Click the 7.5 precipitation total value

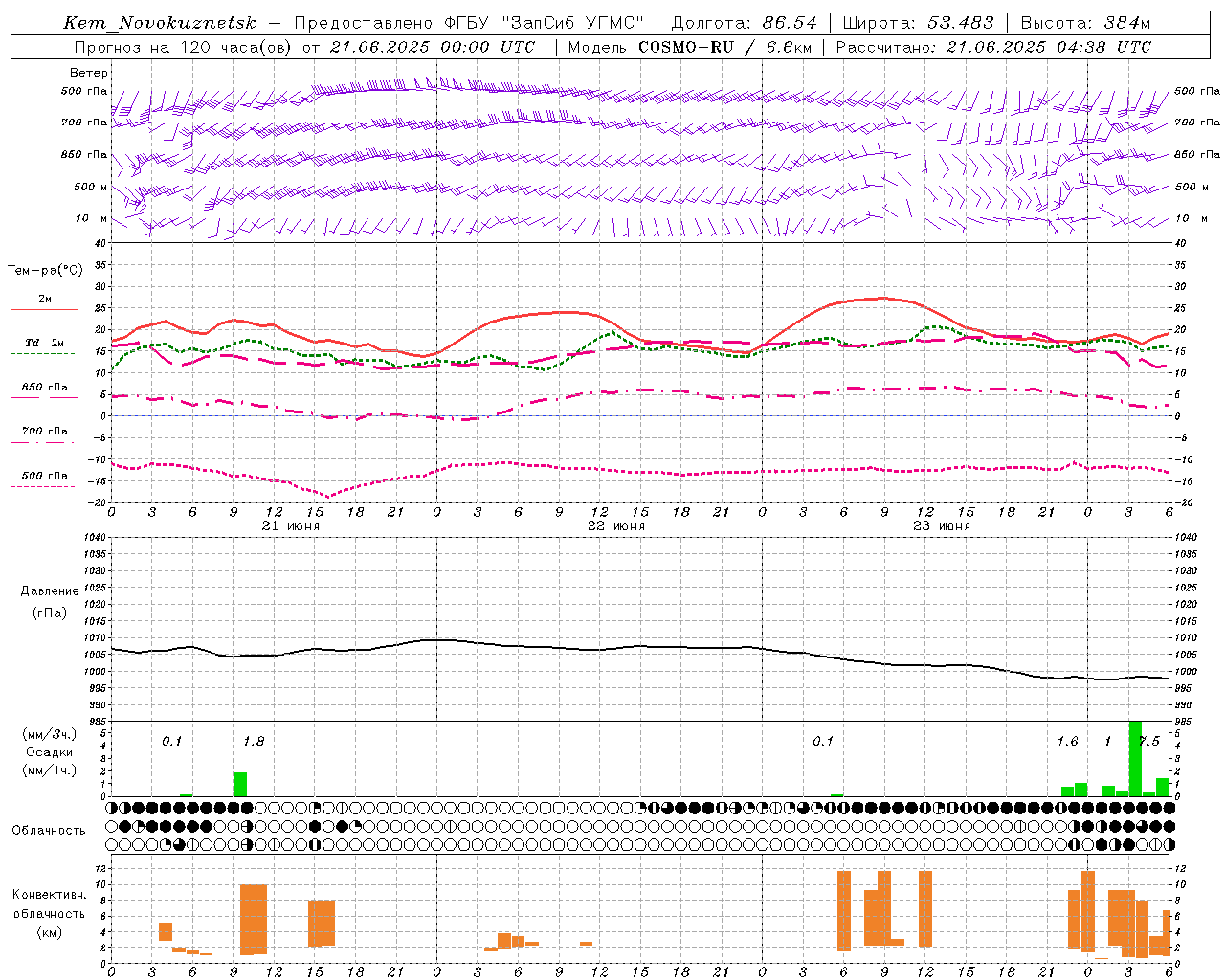tap(1150, 742)
